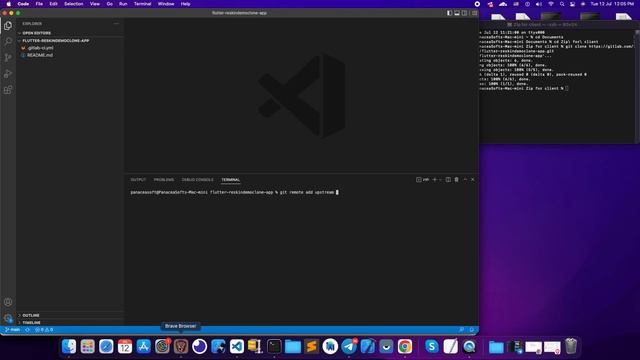Open errors and warnings status indicator
This screenshot has height=360, width=640.
(44, 330)
